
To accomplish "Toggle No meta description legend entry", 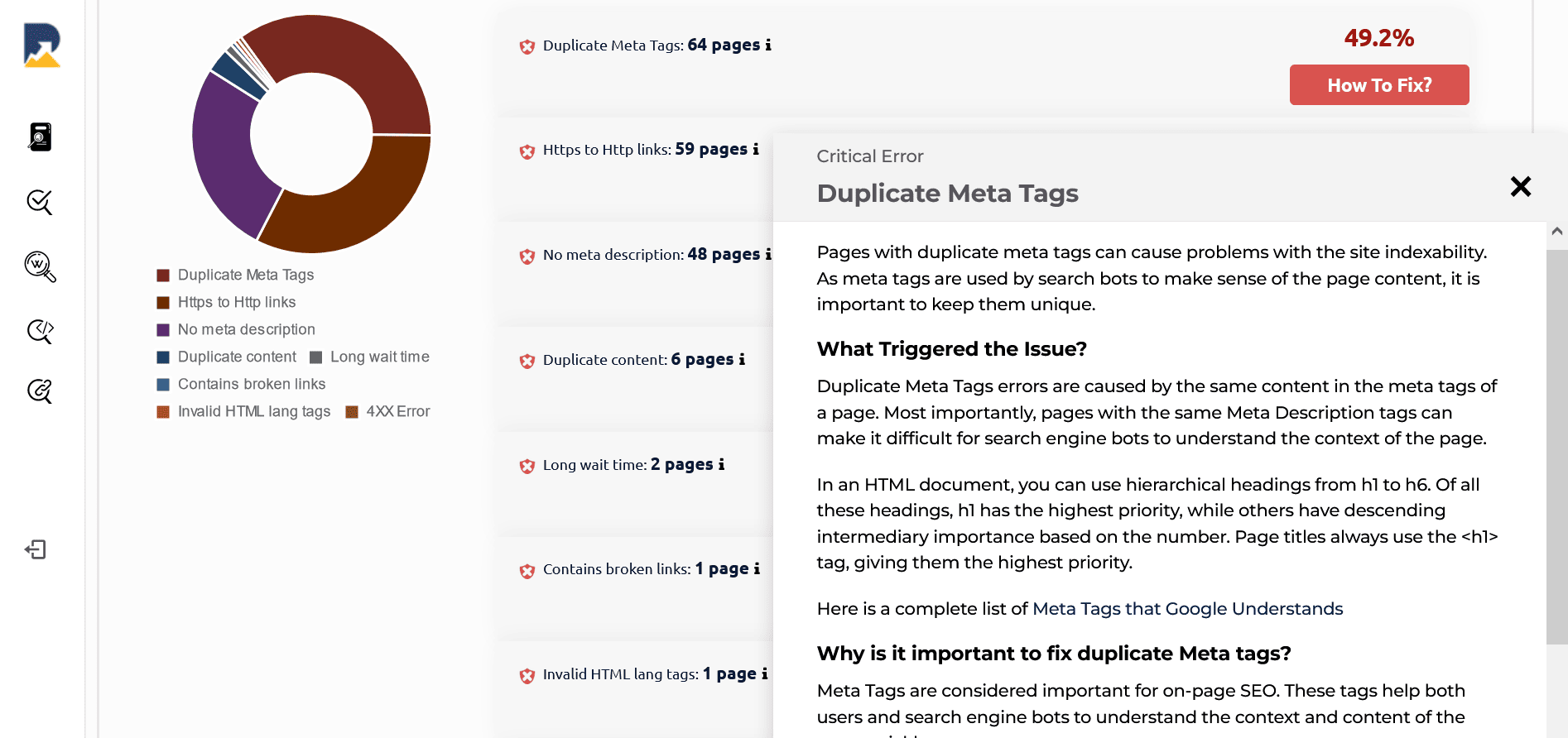I will coord(236,329).
